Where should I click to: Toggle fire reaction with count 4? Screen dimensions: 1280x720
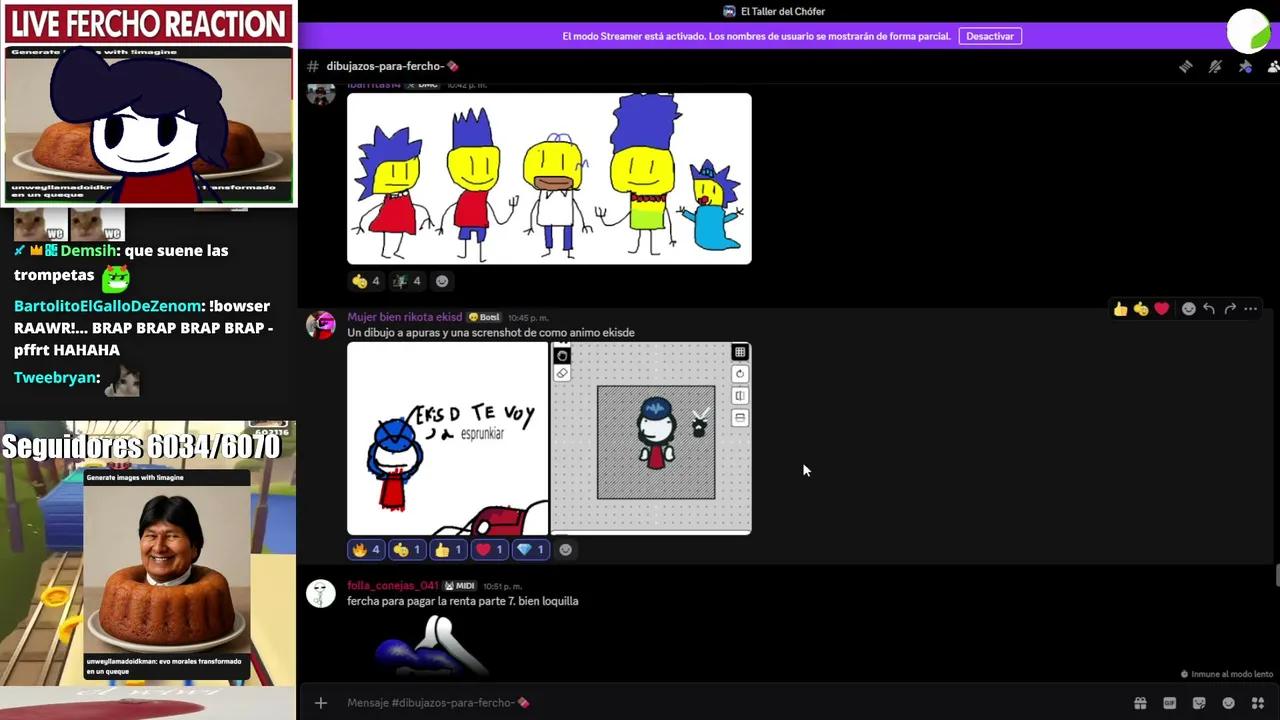pos(366,549)
